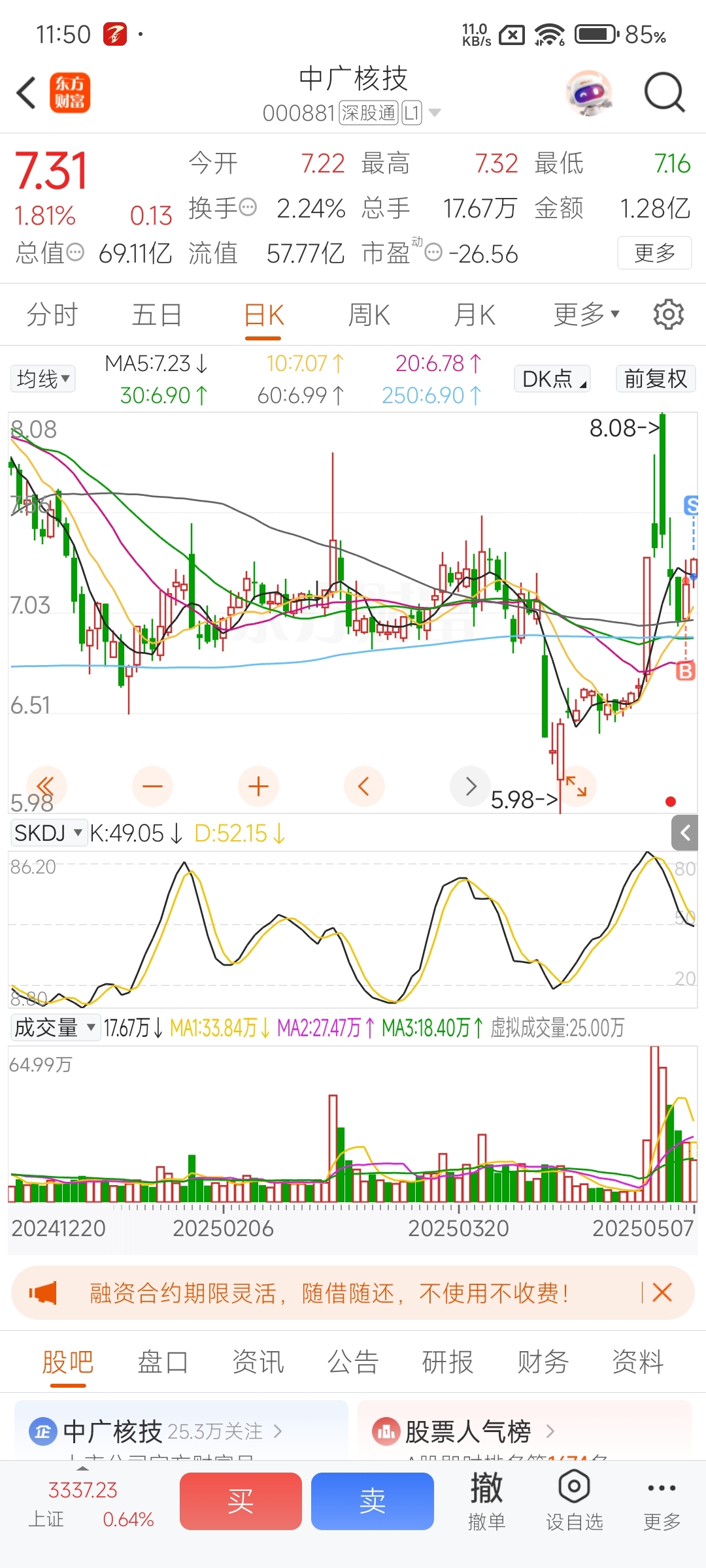
Task: Tap the 8.08 high price marker
Action: [624, 428]
